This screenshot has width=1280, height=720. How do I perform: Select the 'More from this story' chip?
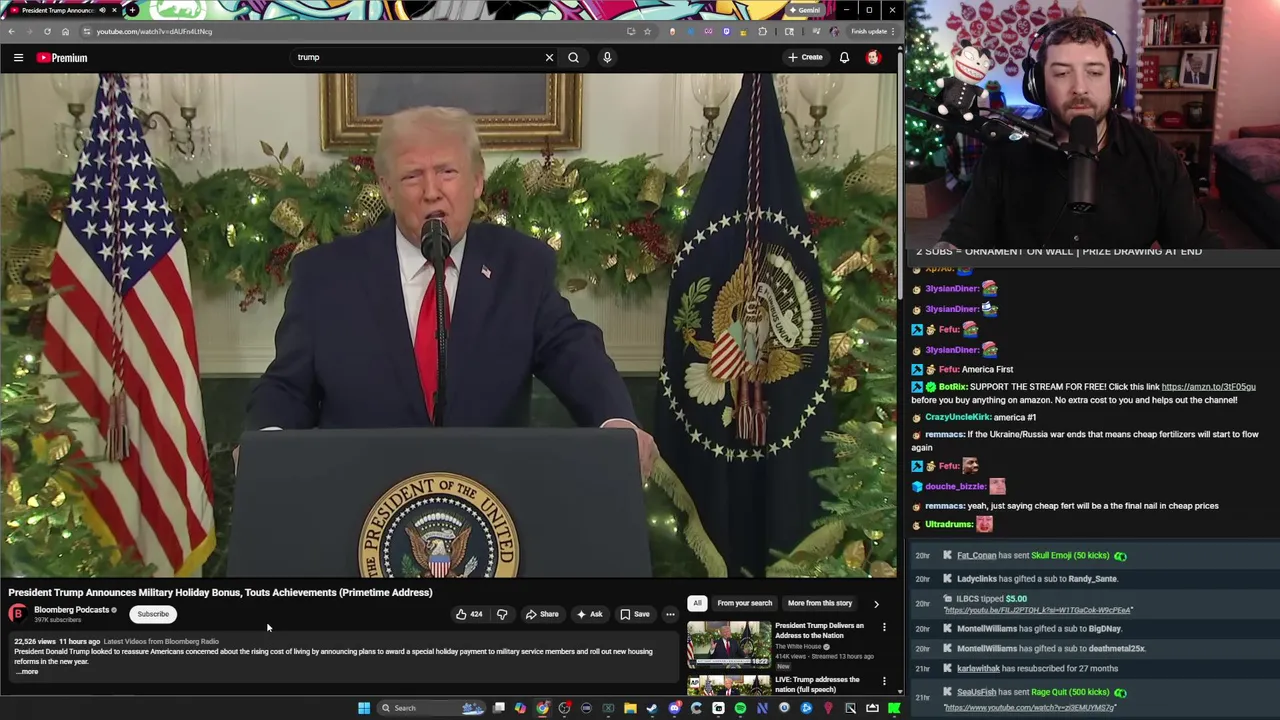click(820, 603)
